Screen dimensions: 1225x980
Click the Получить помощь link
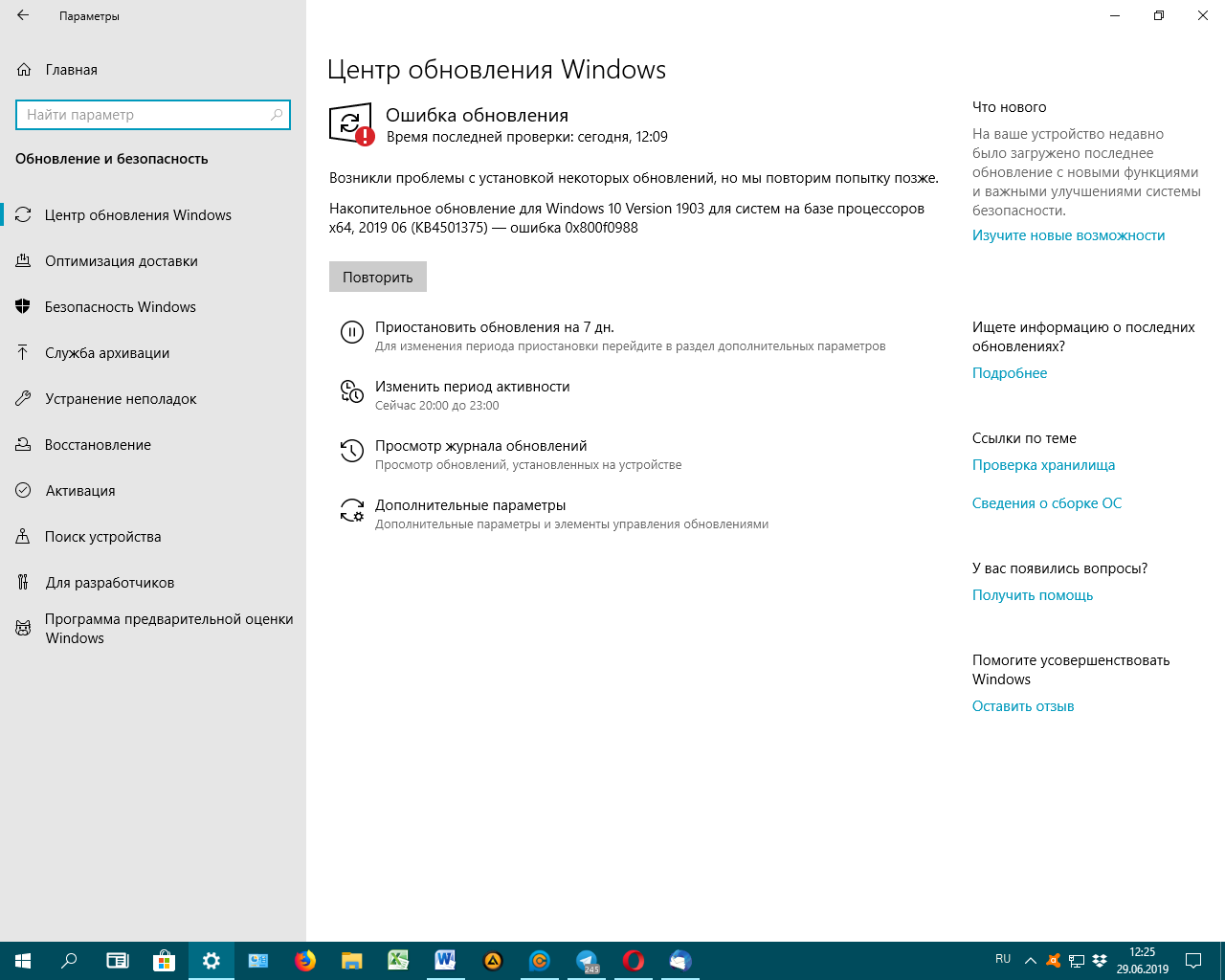pos(1033,595)
